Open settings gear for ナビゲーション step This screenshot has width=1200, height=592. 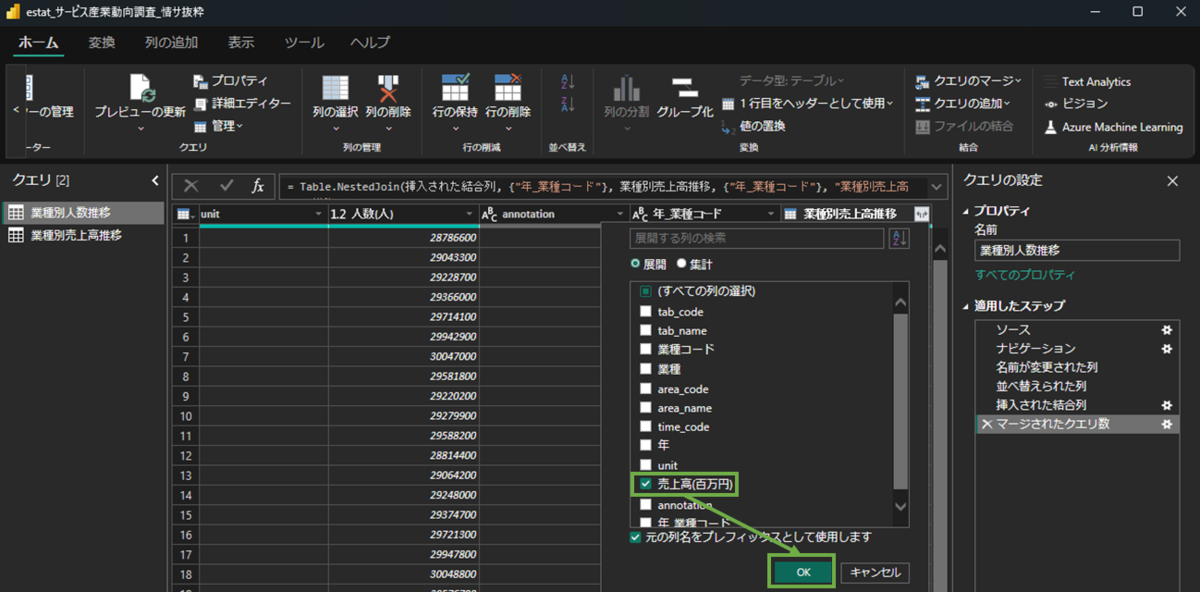click(1165, 348)
